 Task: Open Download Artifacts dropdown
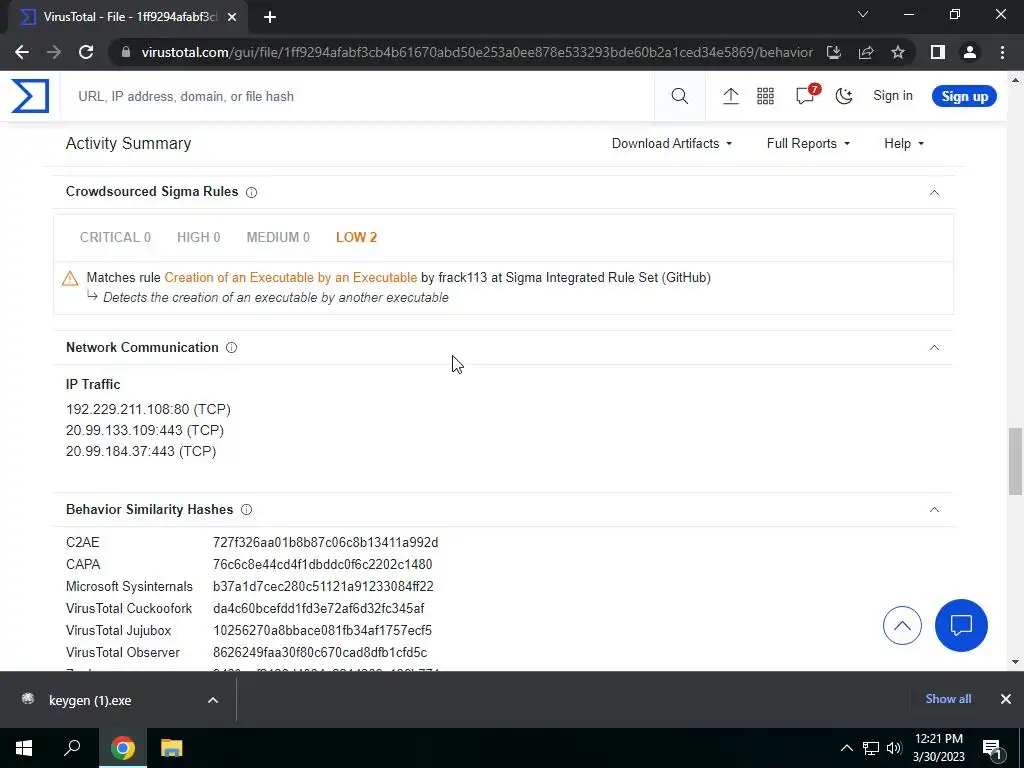pos(672,144)
